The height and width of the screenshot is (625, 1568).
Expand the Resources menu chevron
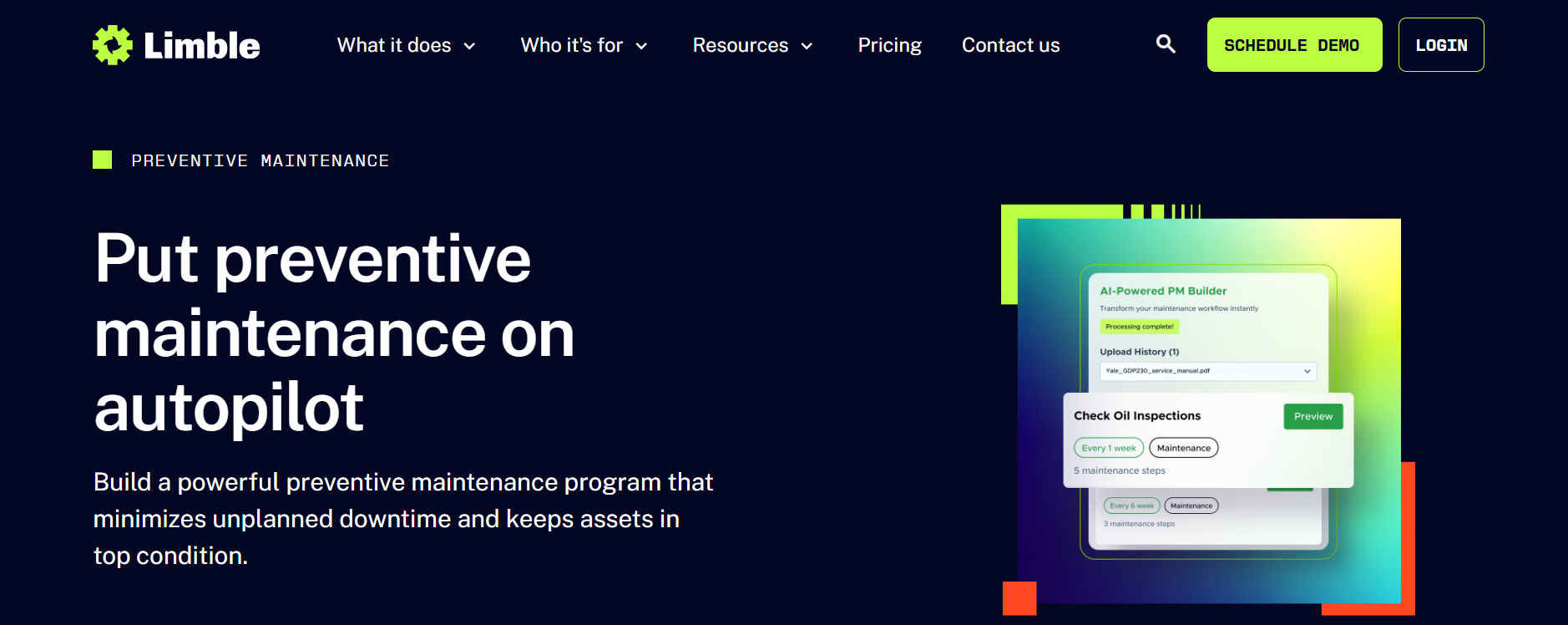(x=807, y=46)
